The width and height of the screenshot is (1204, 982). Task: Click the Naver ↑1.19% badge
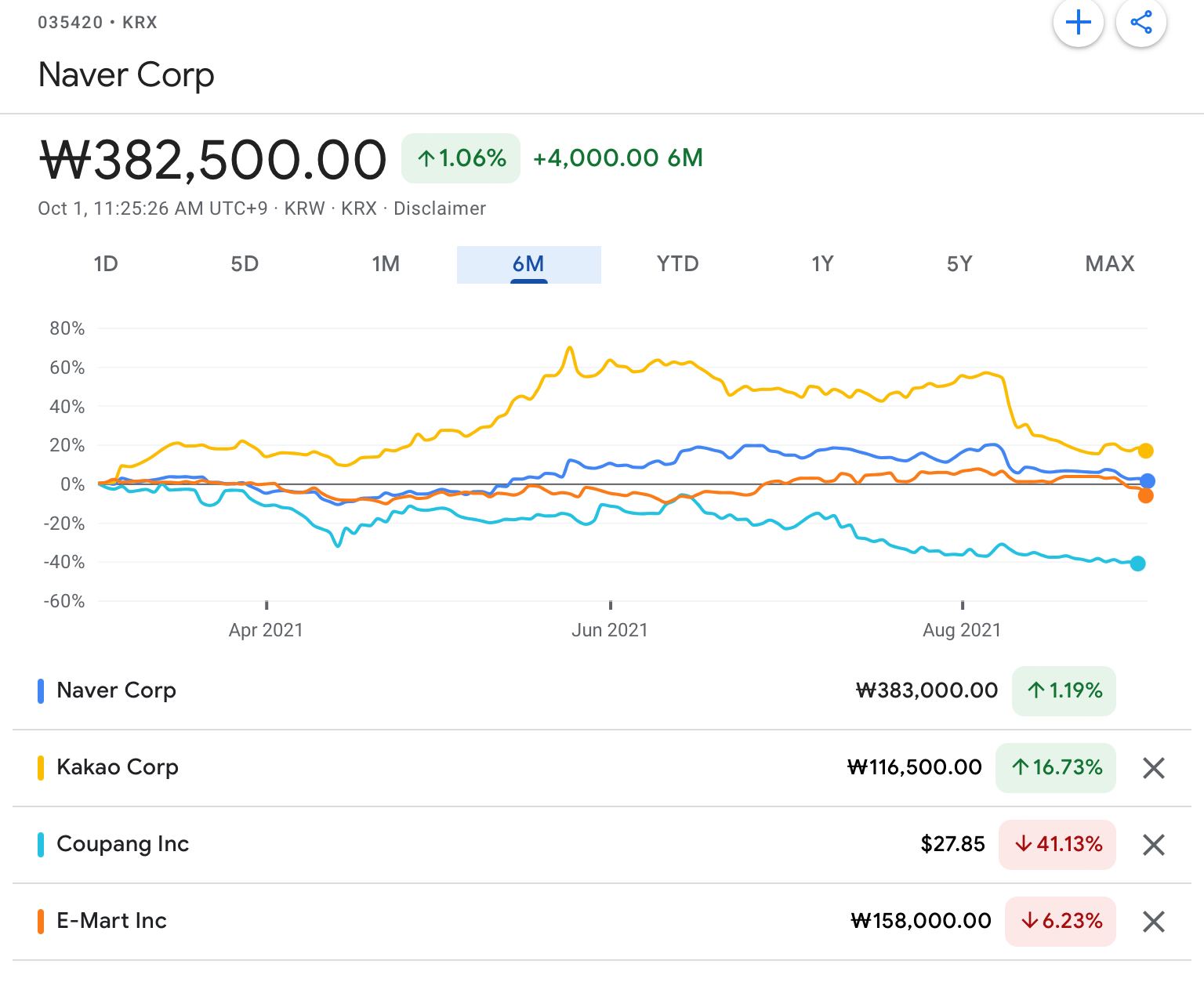click(x=1064, y=690)
